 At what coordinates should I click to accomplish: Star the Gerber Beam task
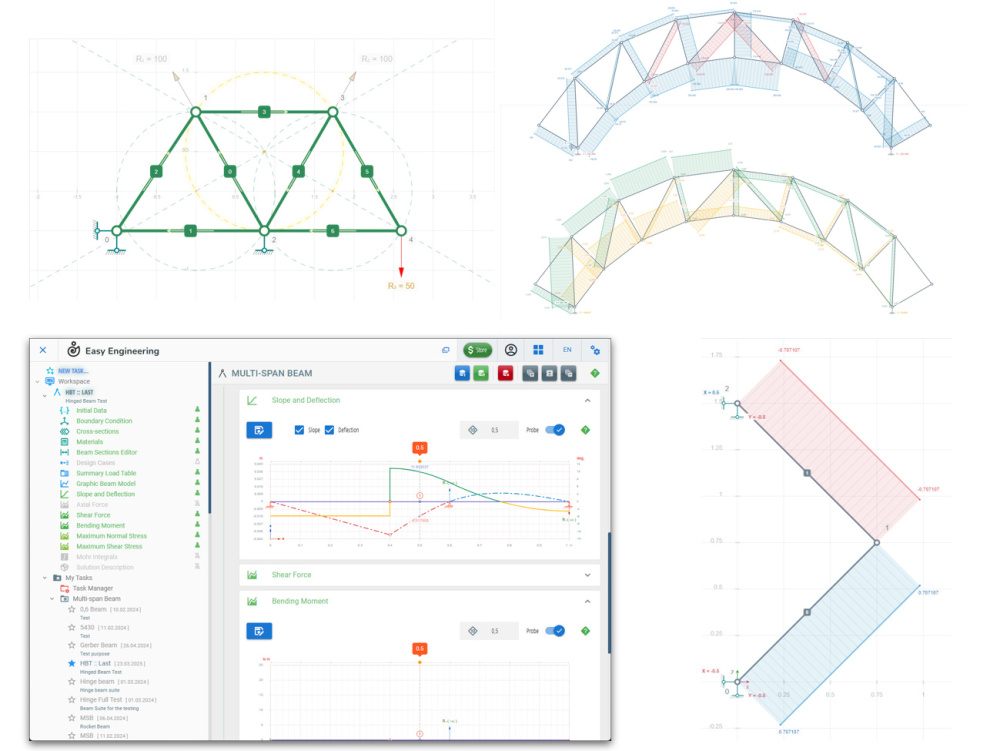71,645
